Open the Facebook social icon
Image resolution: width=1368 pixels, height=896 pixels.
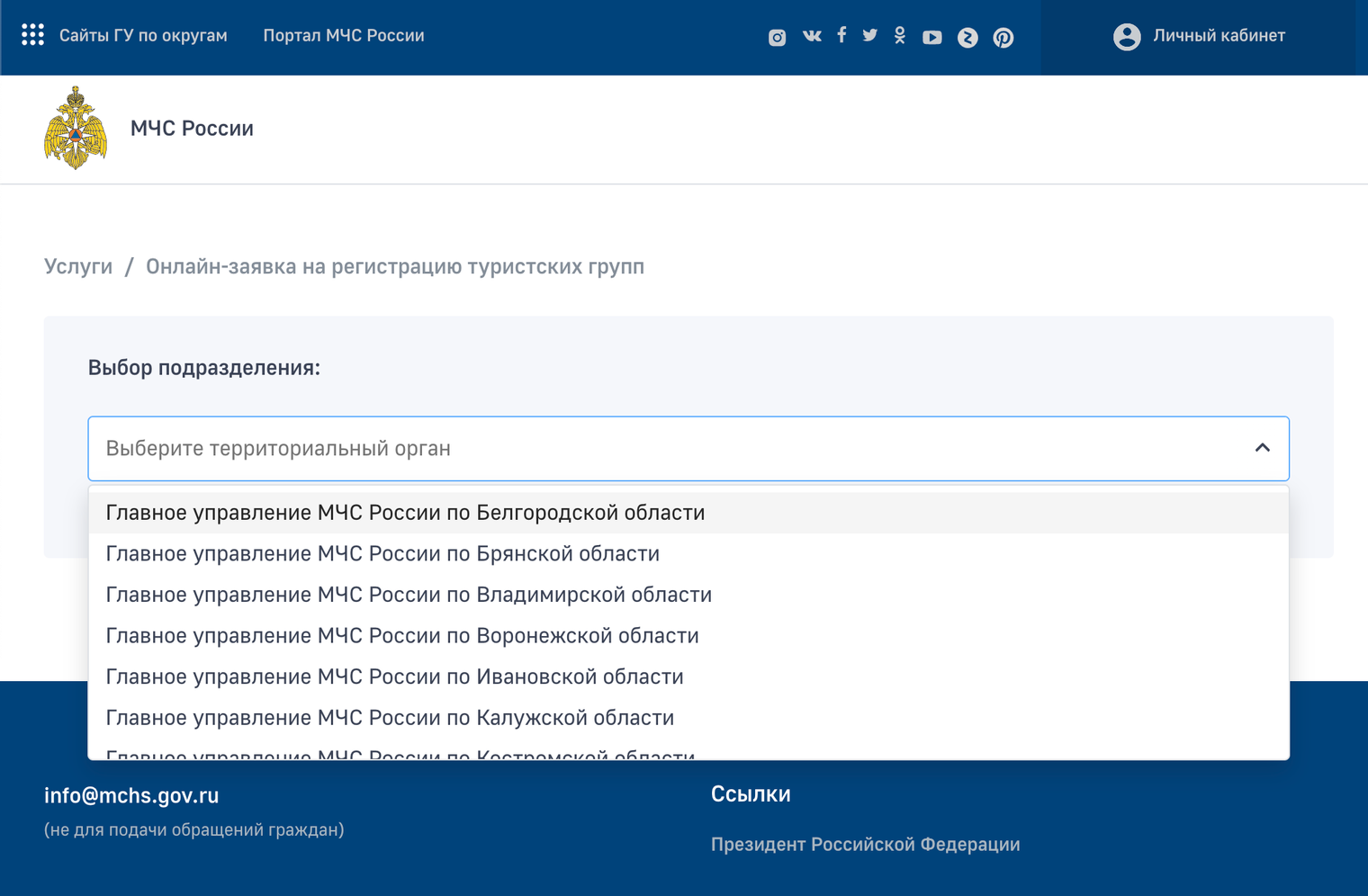[841, 35]
